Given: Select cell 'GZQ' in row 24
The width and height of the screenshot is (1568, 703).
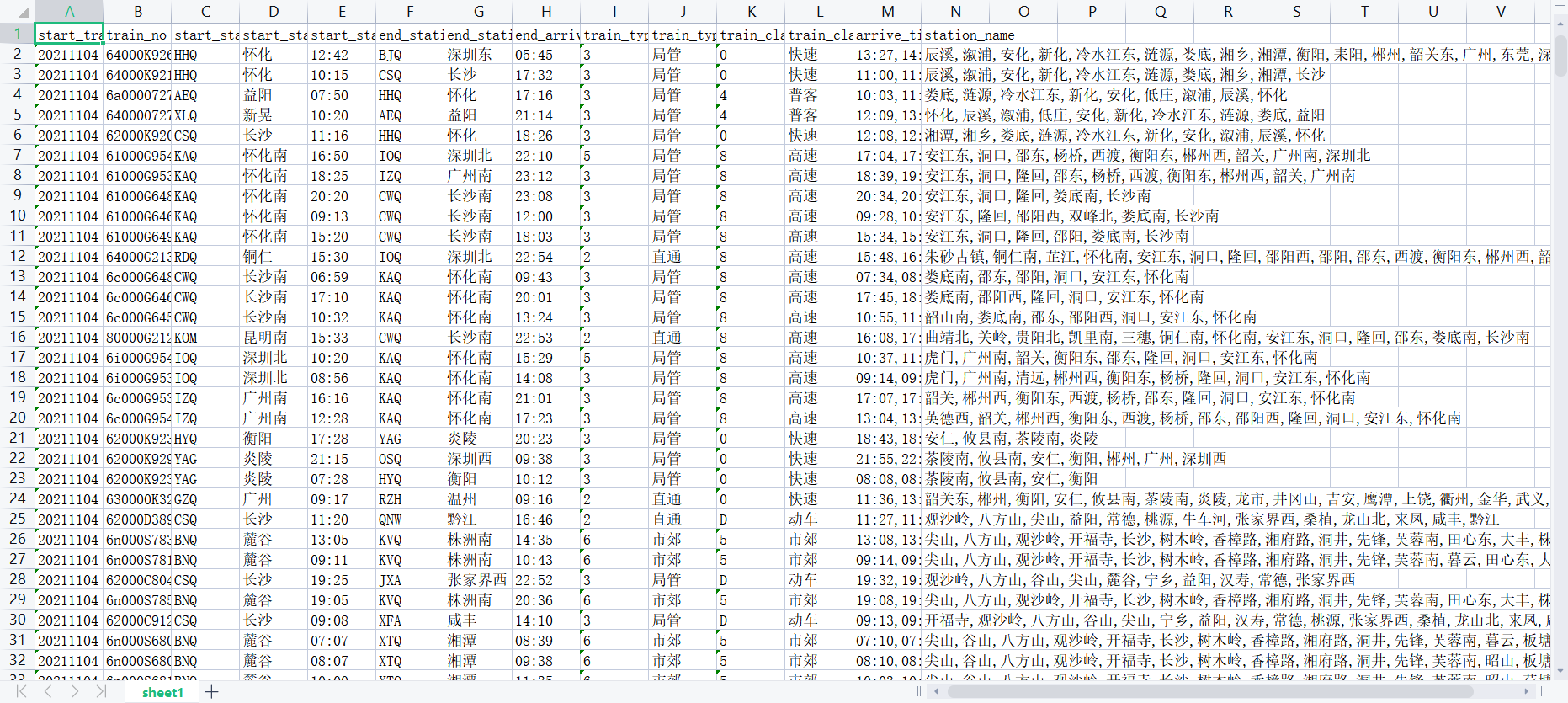Looking at the screenshot, I should 205,499.
